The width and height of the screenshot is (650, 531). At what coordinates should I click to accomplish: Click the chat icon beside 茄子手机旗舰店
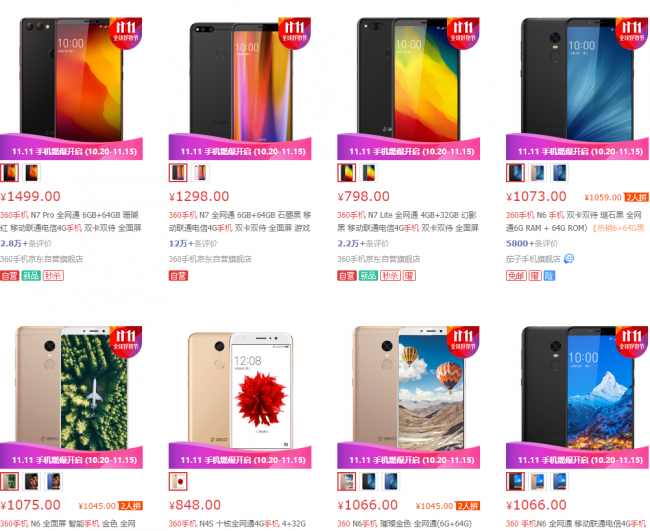569,259
